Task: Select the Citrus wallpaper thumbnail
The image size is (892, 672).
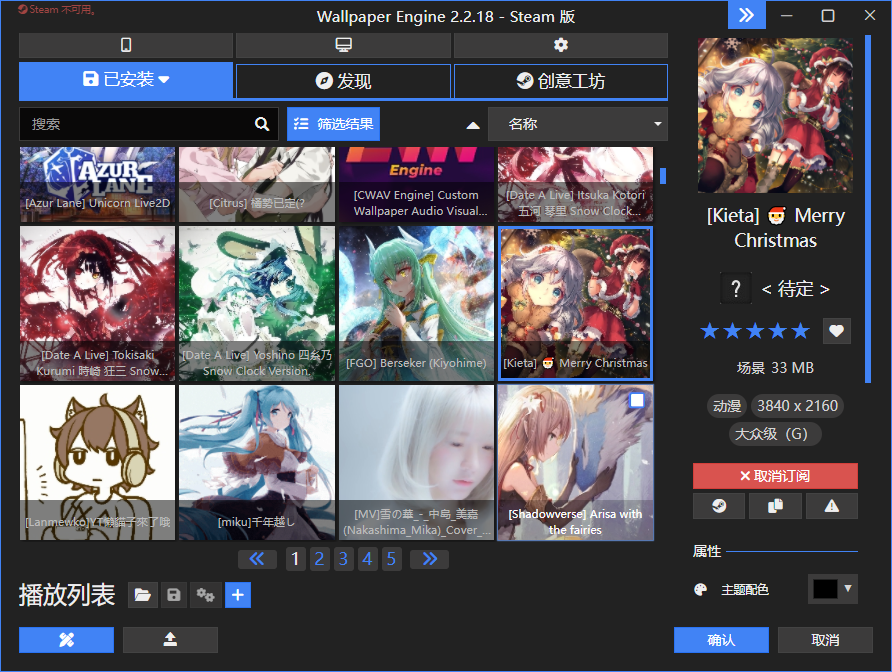Action: pos(257,184)
